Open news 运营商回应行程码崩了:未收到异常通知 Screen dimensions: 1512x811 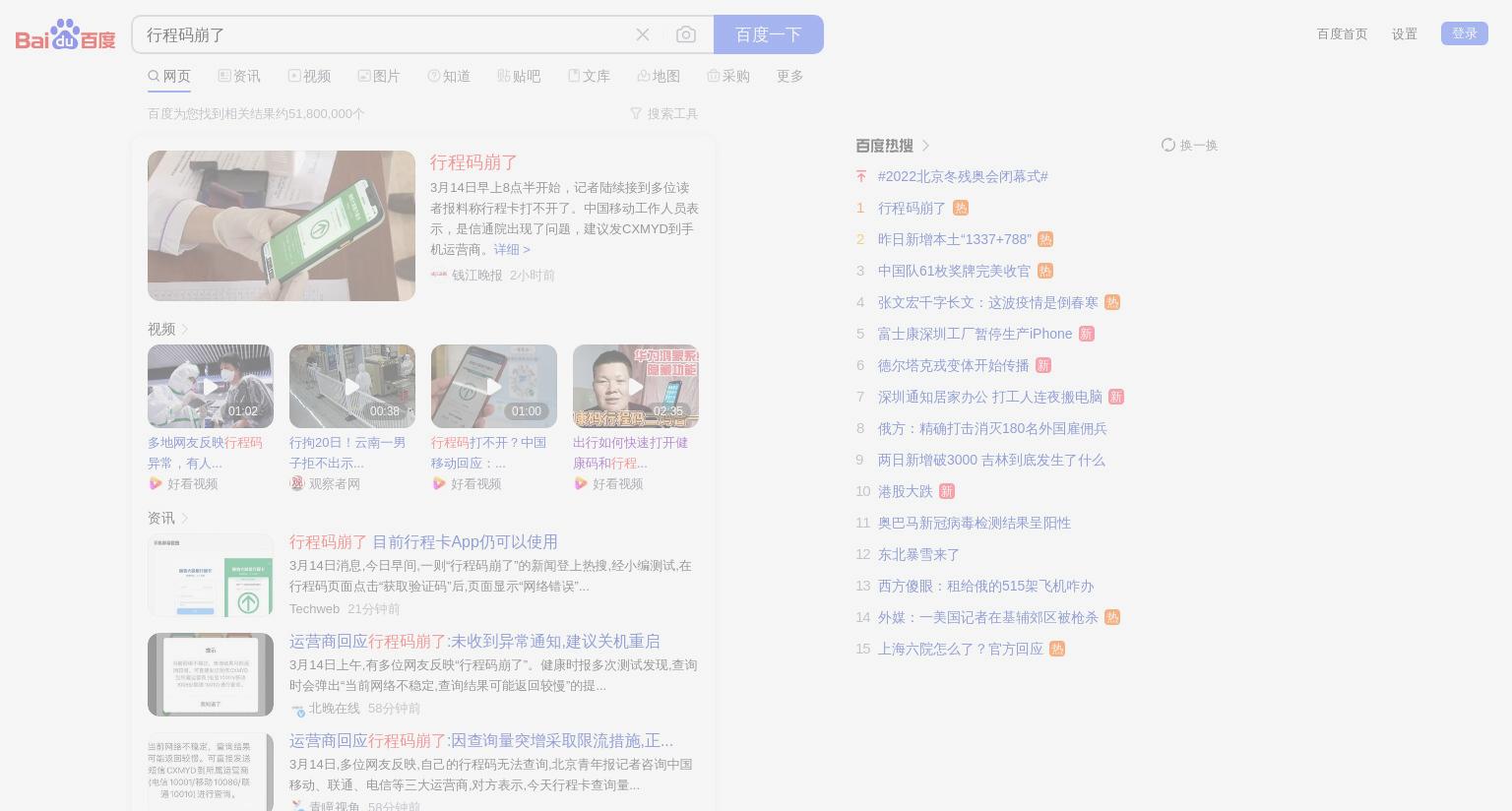point(474,641)
